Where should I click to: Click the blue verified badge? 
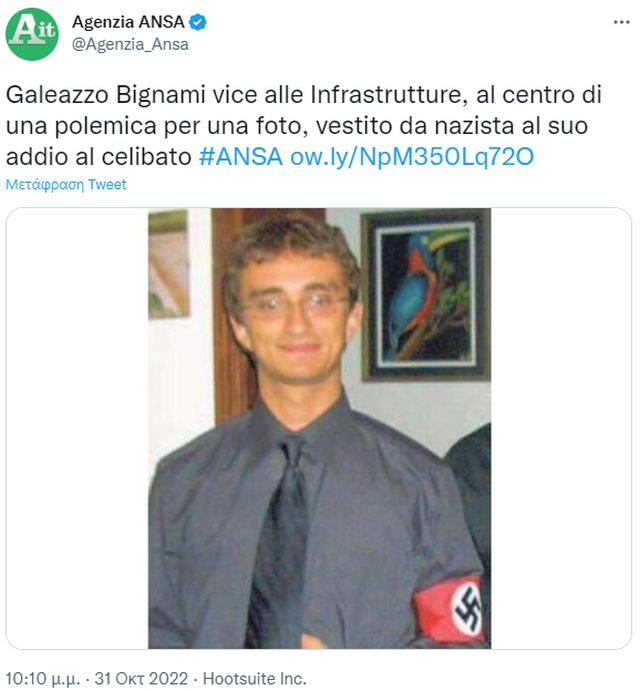[x=197, y=22]
